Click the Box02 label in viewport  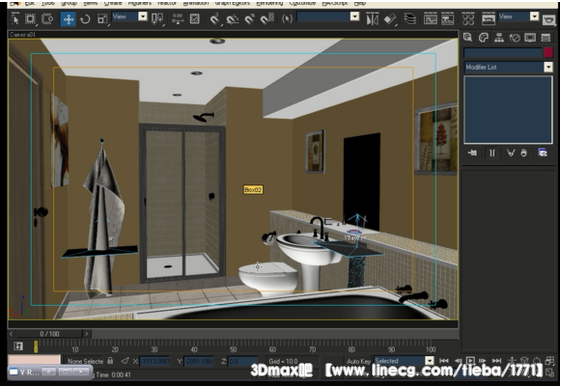tap(253, 190)
